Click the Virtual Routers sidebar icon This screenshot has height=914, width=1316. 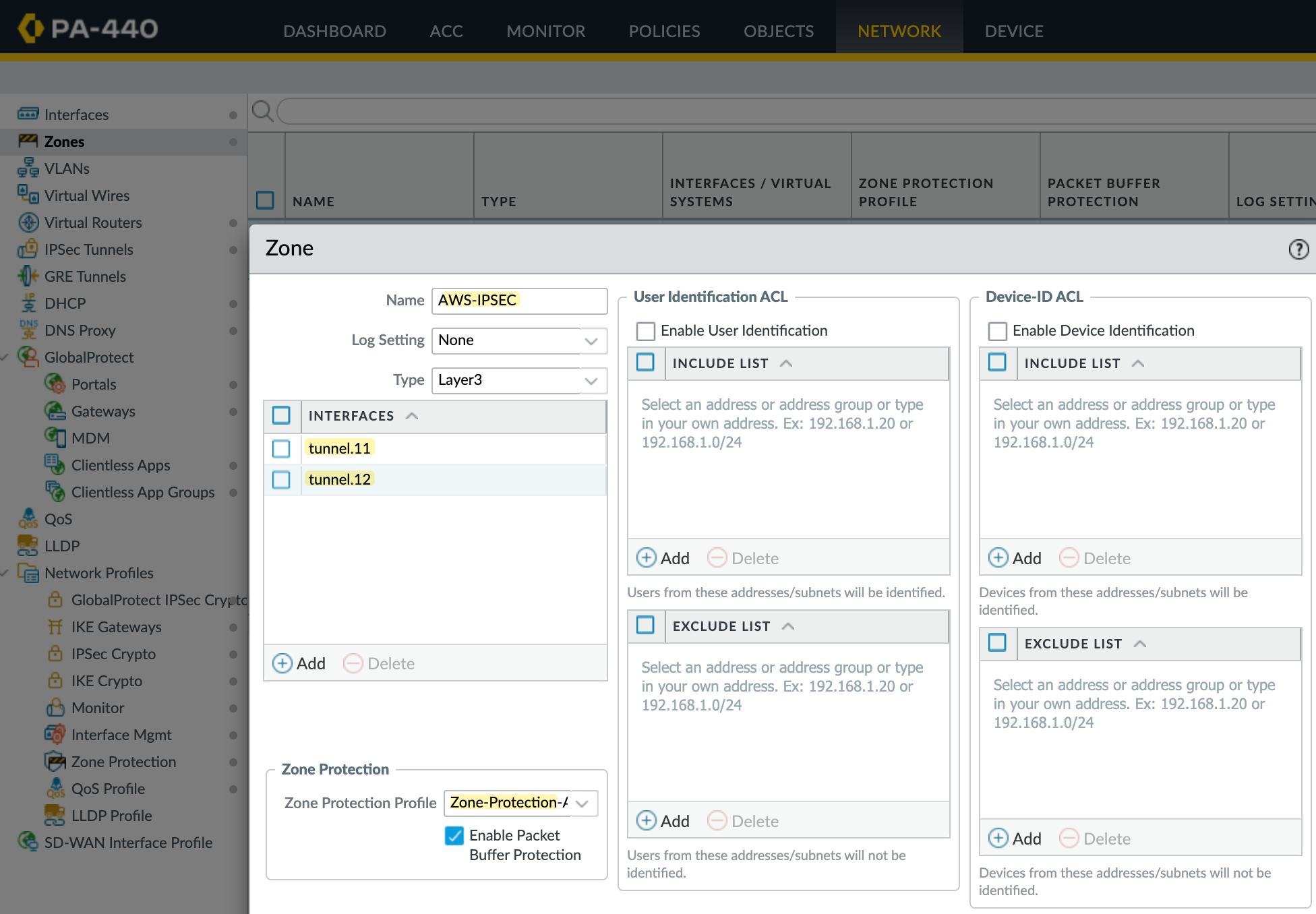point(28,222)
